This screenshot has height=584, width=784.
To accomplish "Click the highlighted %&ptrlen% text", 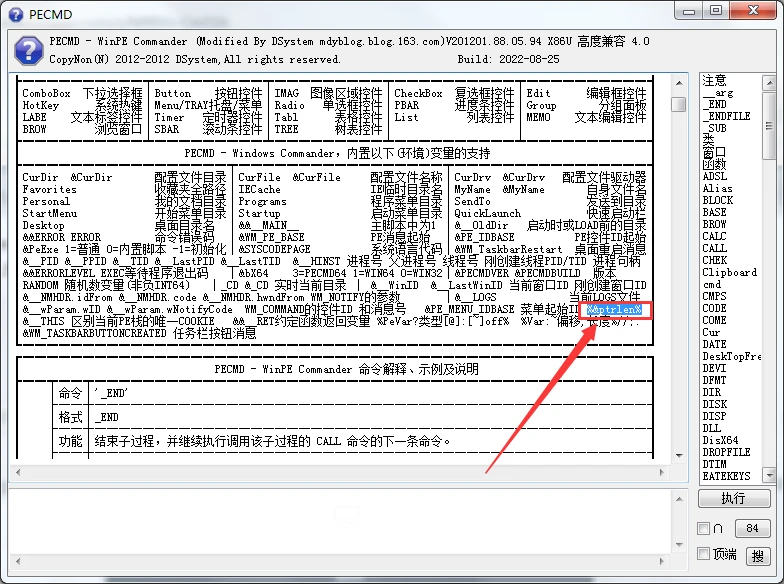I will pyautogui.click(x=614, y=310).
